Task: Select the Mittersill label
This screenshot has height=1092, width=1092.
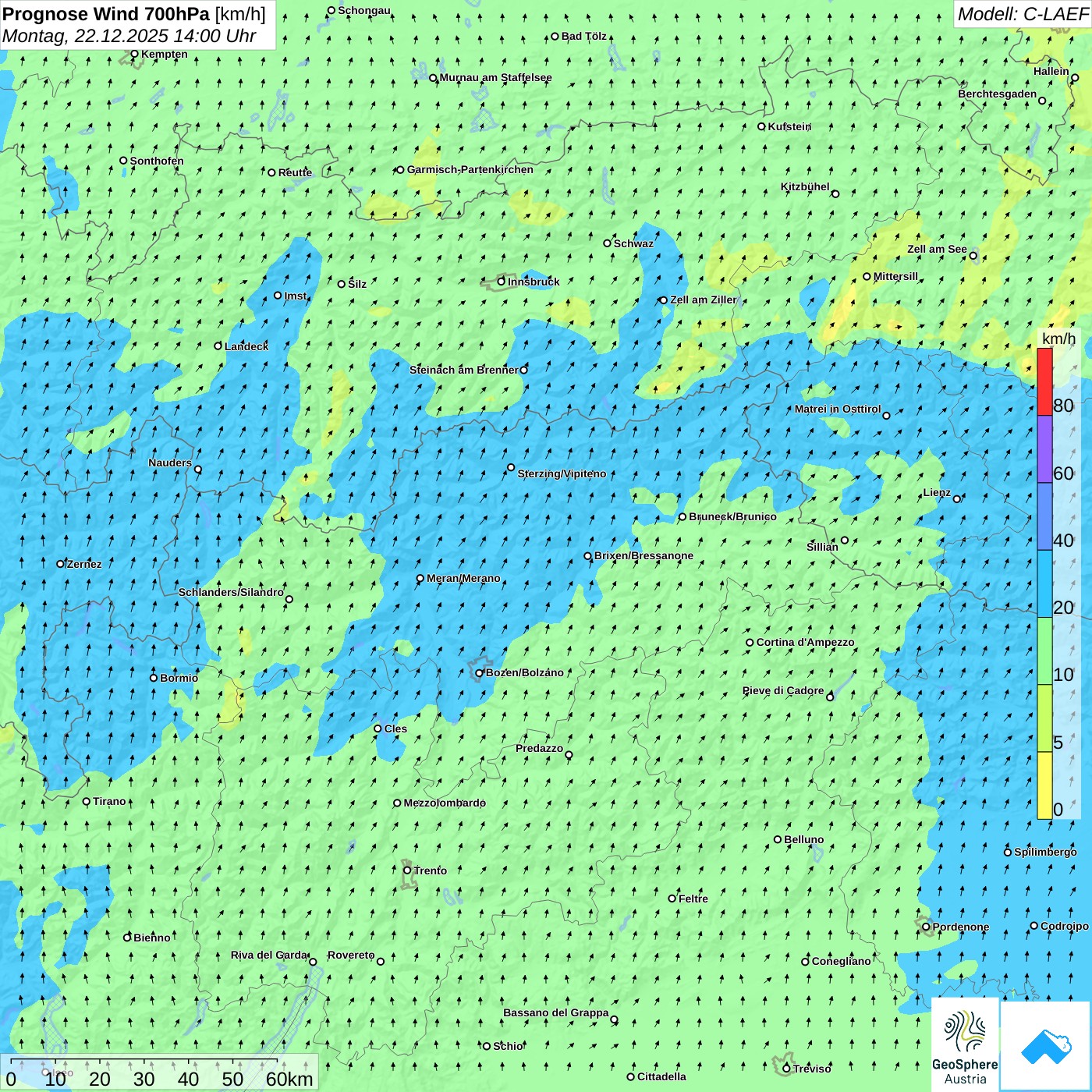Action: point(895,276)
